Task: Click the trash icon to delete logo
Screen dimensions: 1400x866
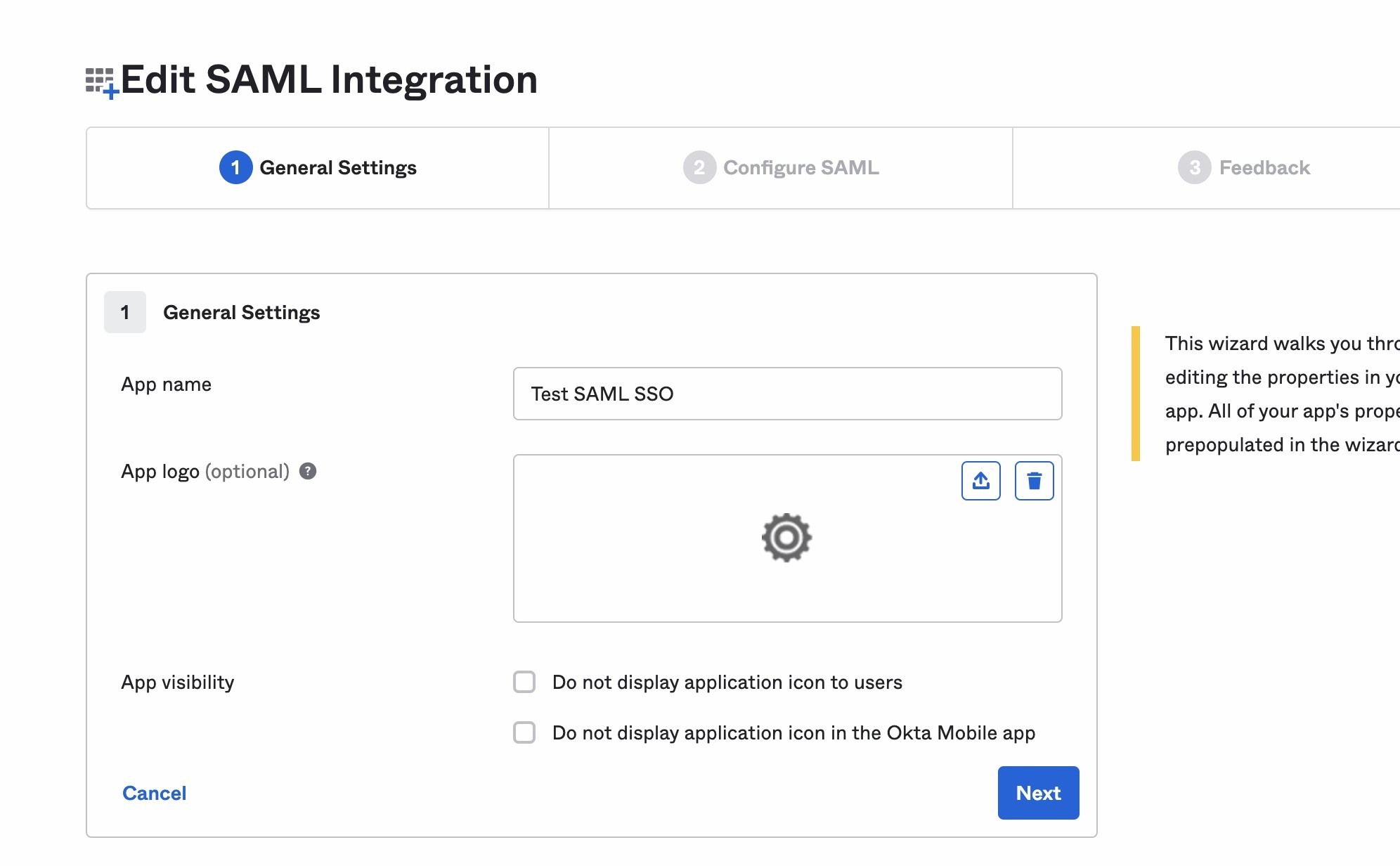Action: (x=1034, y=481)
